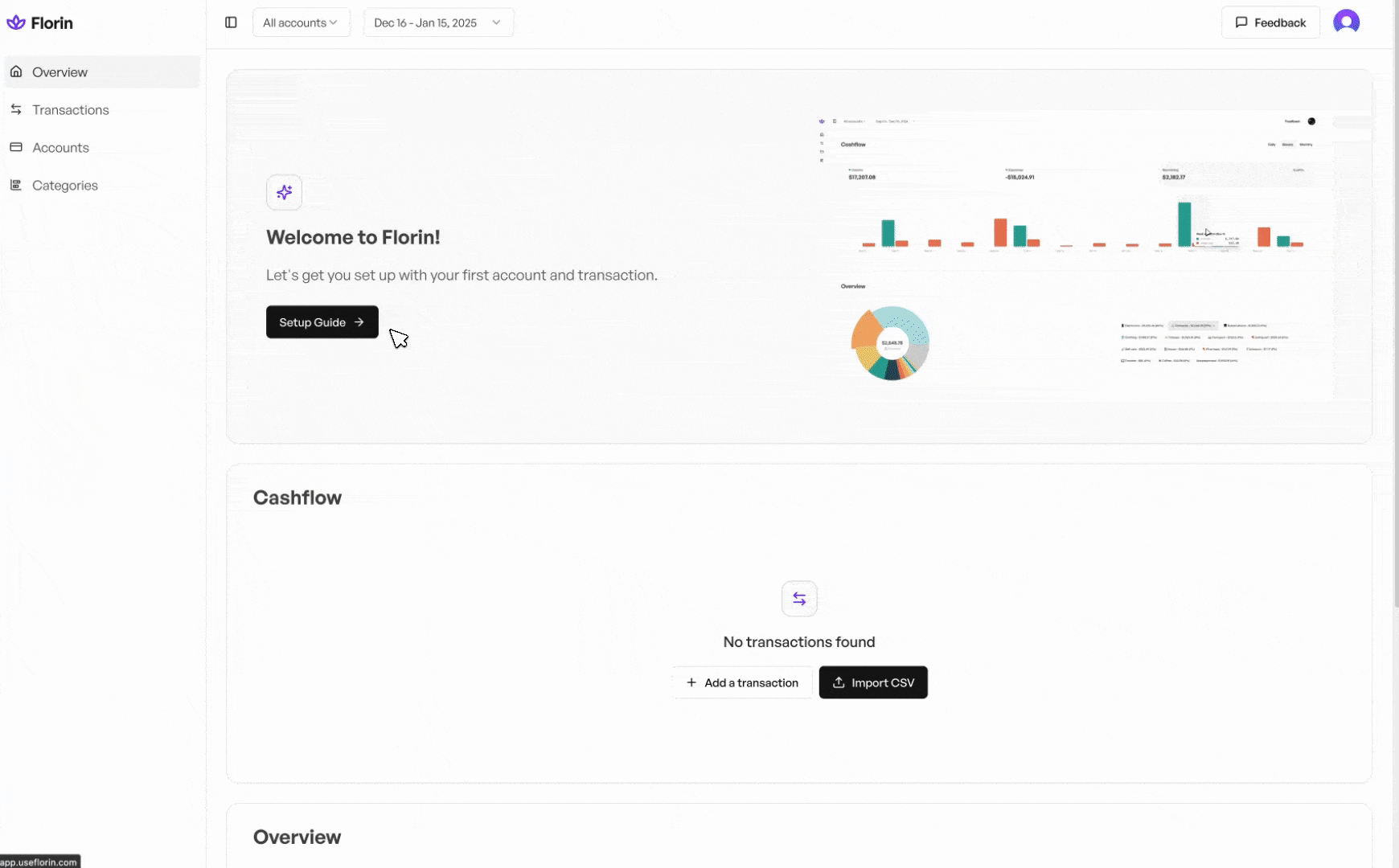1399x868 pixels.
Task: Open Accounts page in sidebar
Action: [102, 148]
